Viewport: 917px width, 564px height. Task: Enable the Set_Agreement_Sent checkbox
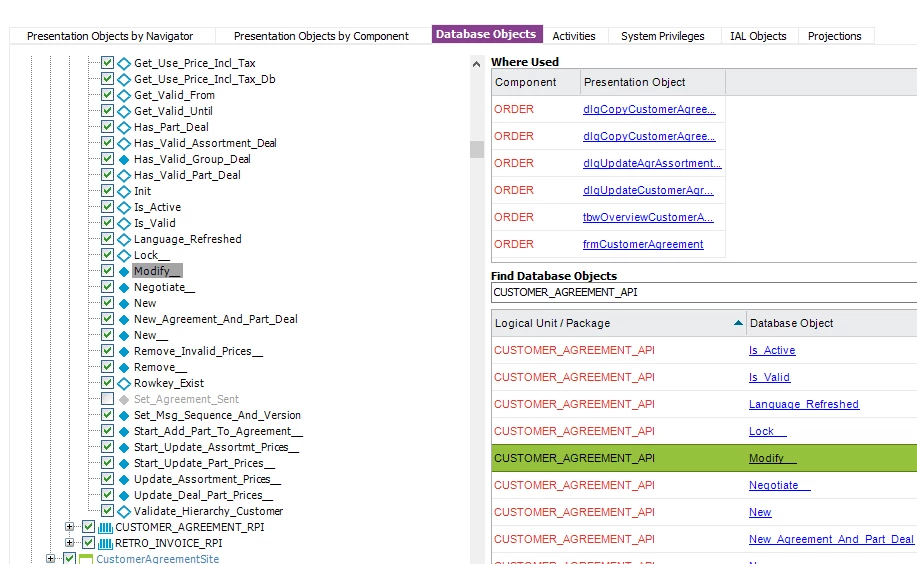107,399
